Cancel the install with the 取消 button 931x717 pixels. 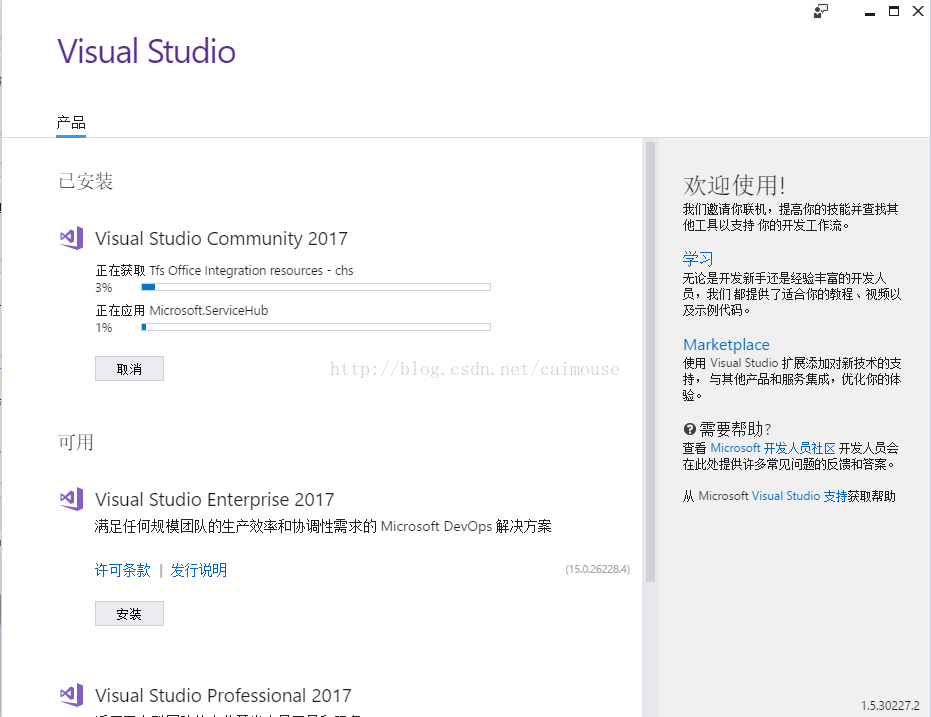click(x=129, y=369)
